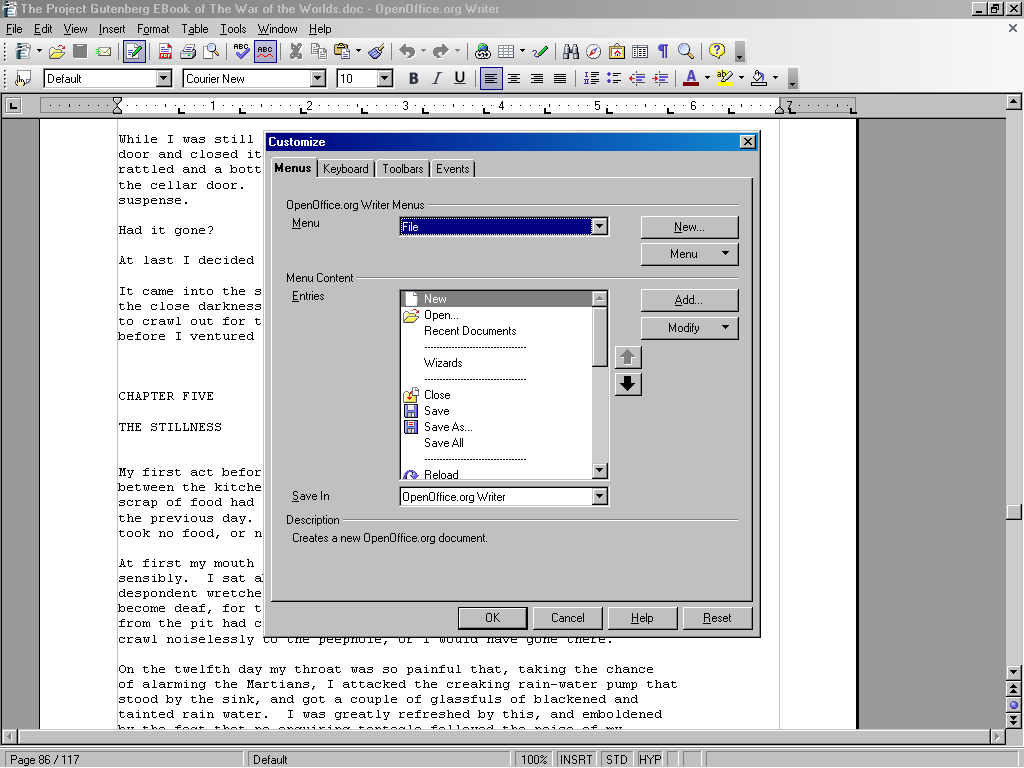Open the Save In dropdown list
The width and height of the screenshot is (1024, 768).
pyautogui.click(x=599, y=497)
